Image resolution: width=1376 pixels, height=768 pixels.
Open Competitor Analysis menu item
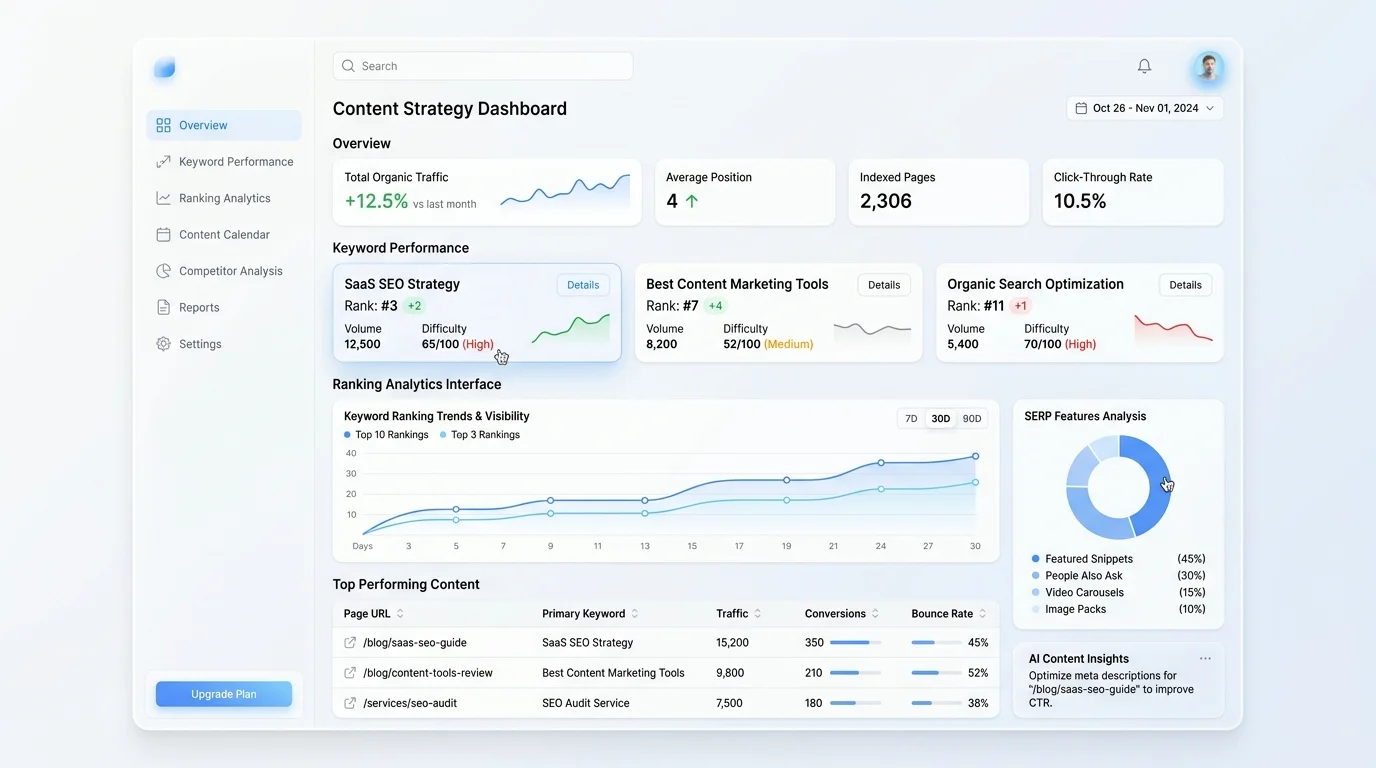[x=224, y=271]
